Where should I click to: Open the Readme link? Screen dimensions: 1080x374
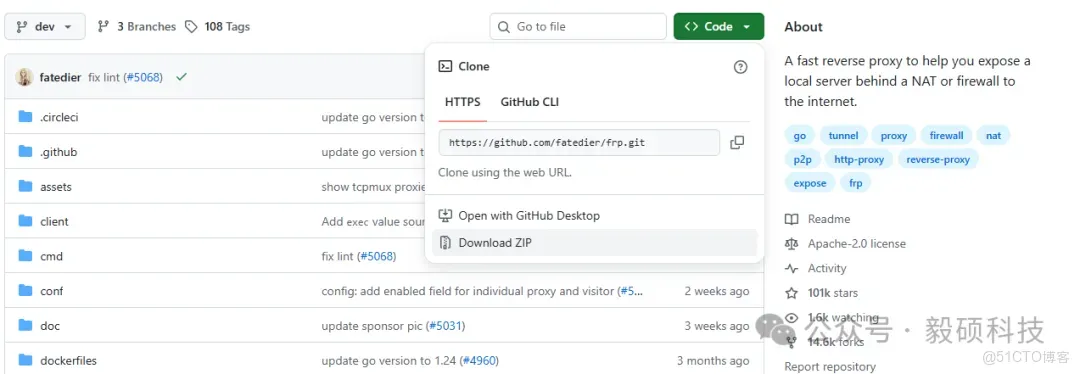coord(829,219)
